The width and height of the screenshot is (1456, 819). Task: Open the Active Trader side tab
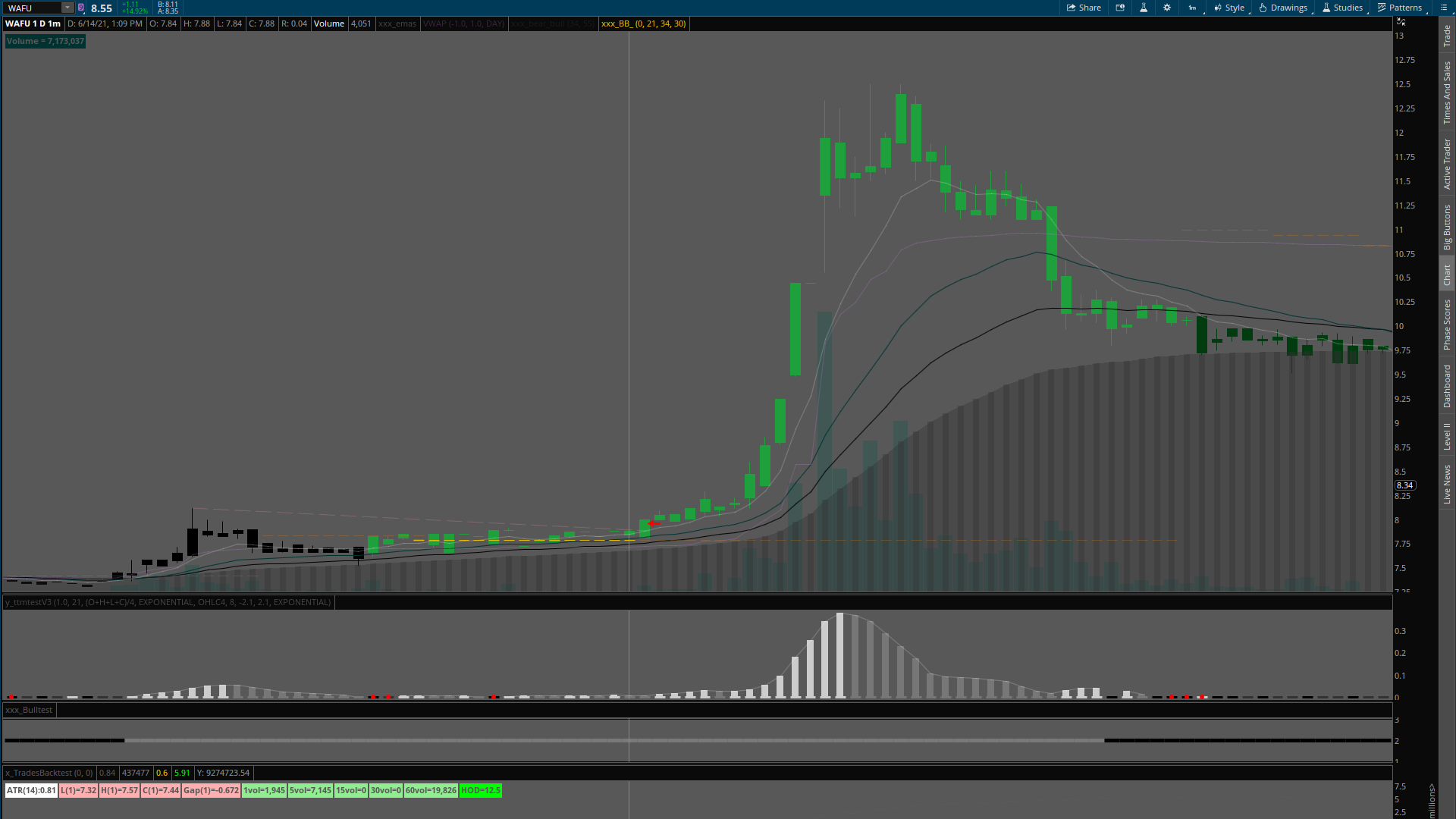(x=1447, y=164)
